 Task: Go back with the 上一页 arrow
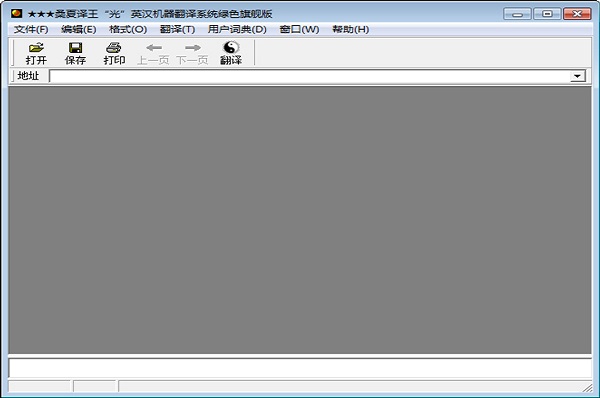tap(153, 53)
